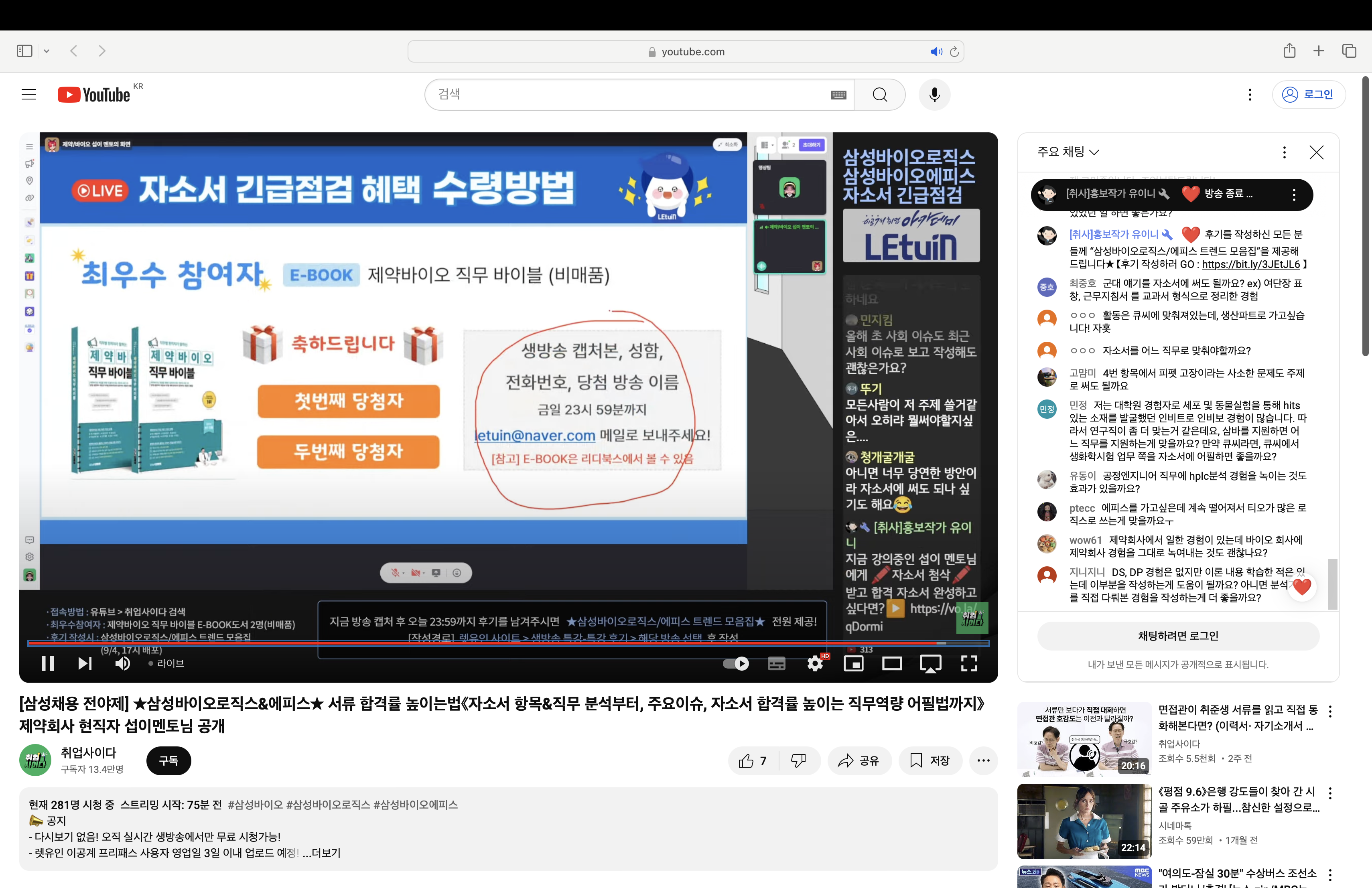Open options for the 여의도-잠실 30분 video
Viewport: 1372px width, 888px height.
pyautogui.click(x=1330, y=875)
